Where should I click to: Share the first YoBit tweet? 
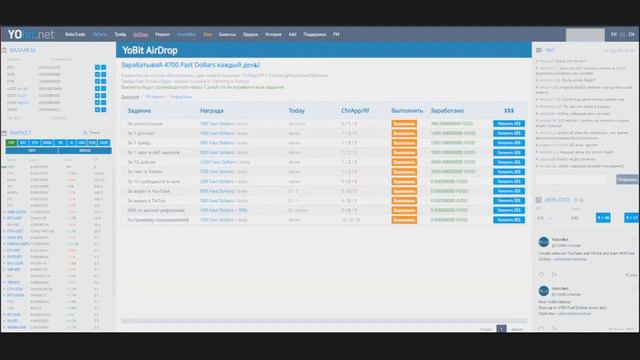point(554,275)
